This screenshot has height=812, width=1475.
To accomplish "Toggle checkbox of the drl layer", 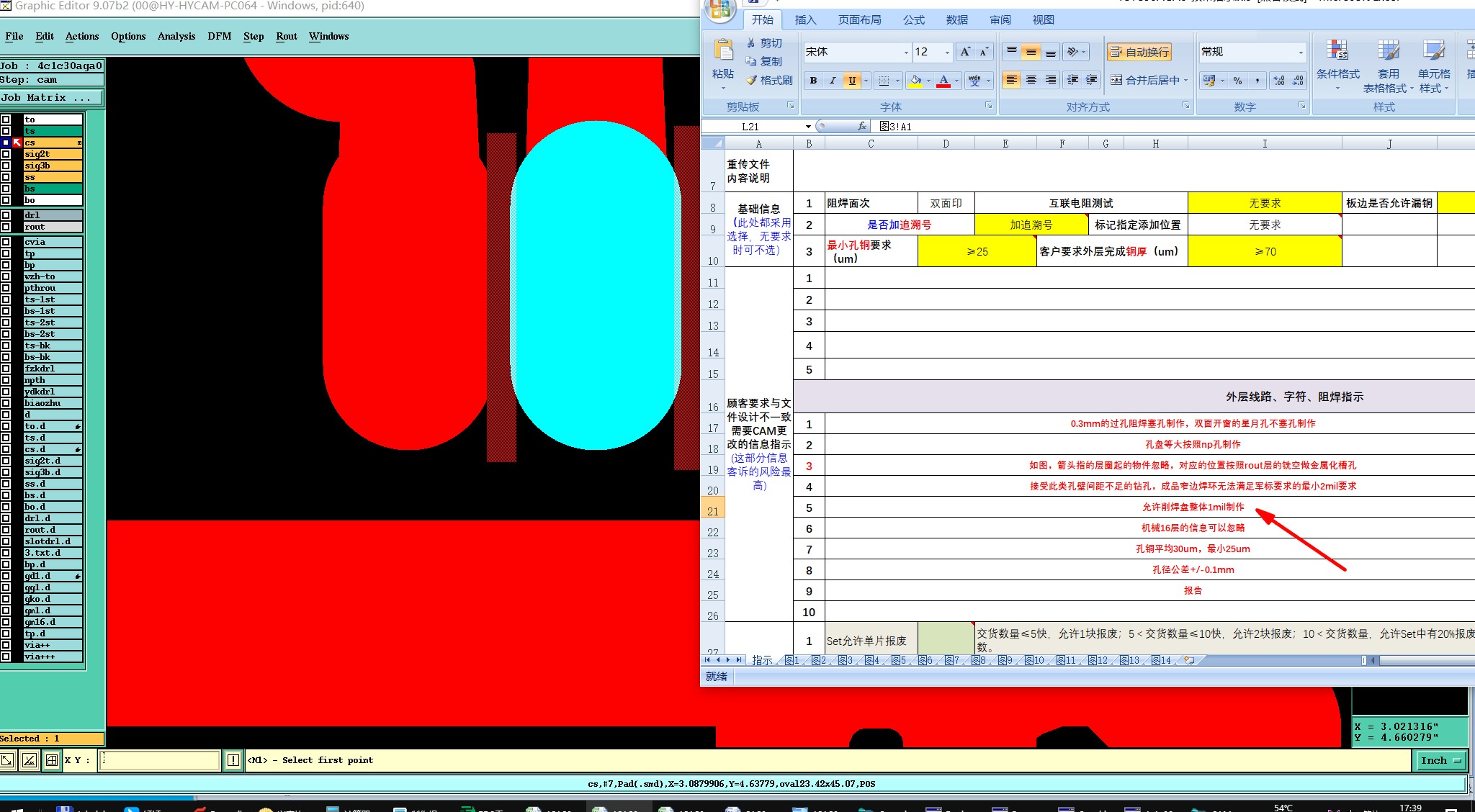I will 6,215.
